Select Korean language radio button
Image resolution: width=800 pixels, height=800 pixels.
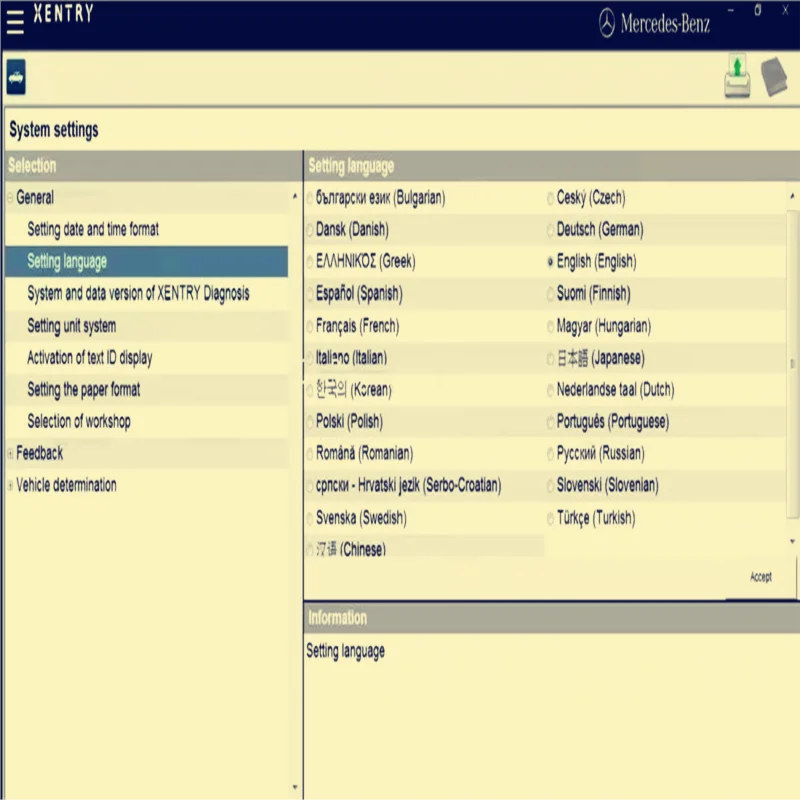click(310, 390)
